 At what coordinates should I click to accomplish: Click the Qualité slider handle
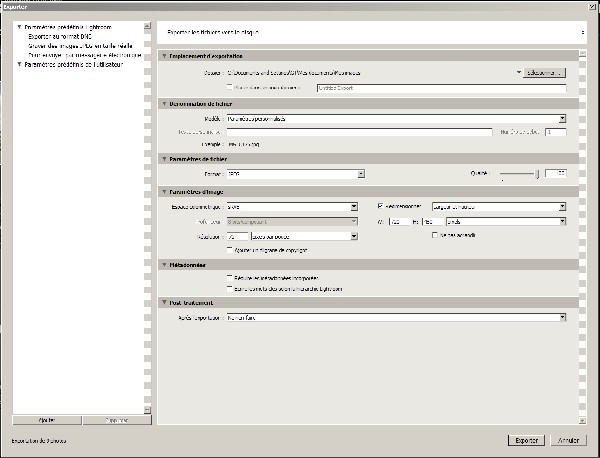click(x=537, y=174)
